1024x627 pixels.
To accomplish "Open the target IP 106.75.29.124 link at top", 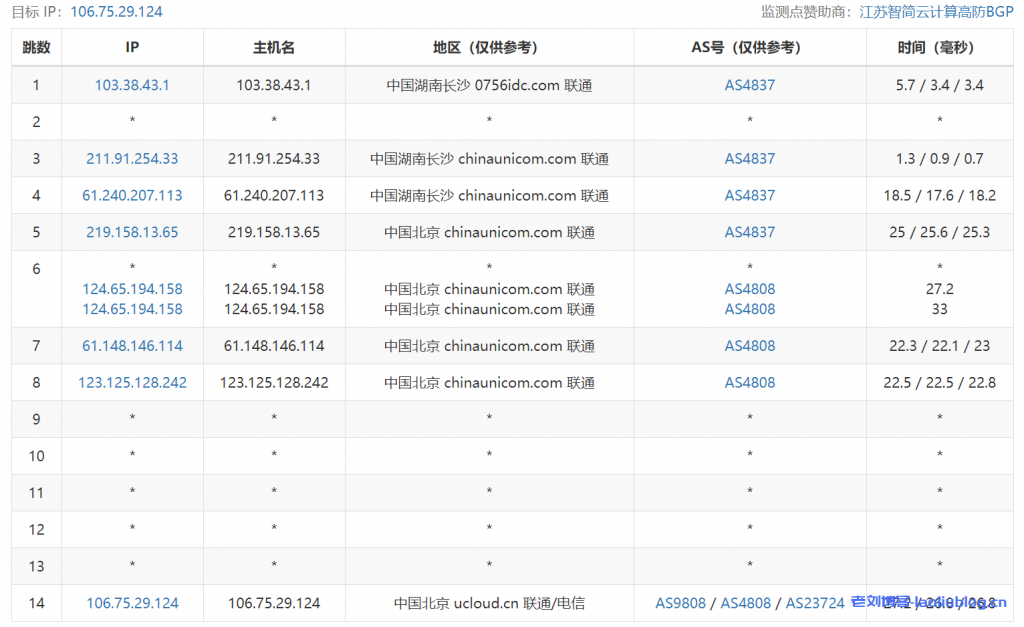I will click(x=116, y=12).
